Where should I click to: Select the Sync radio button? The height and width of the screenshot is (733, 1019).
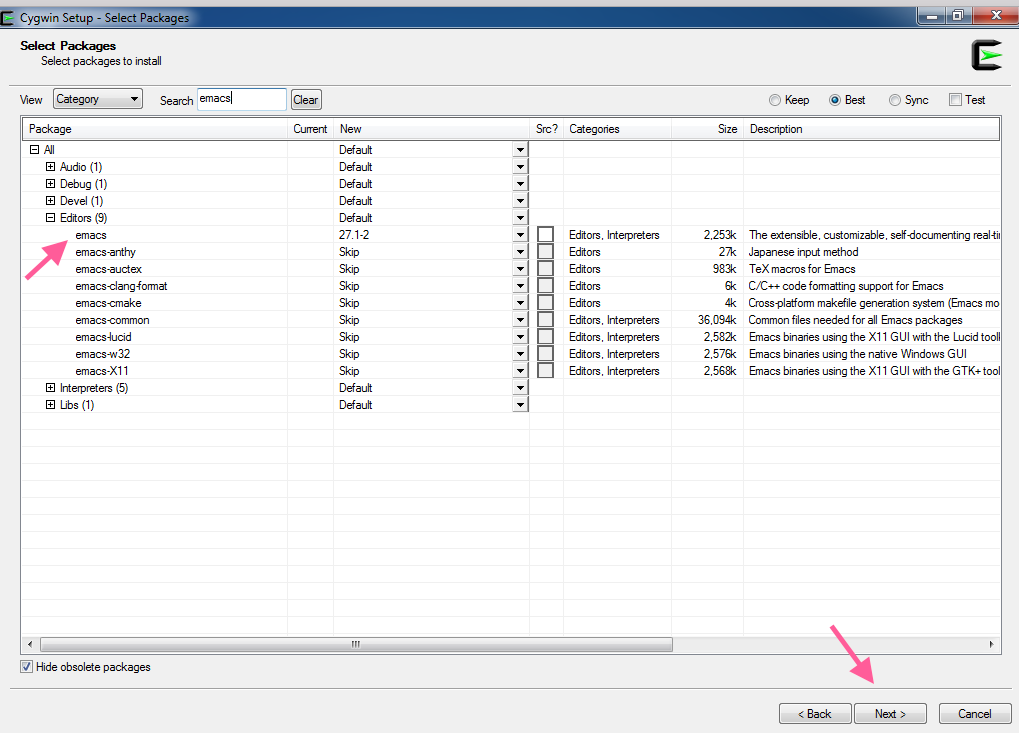click(895, 100)
